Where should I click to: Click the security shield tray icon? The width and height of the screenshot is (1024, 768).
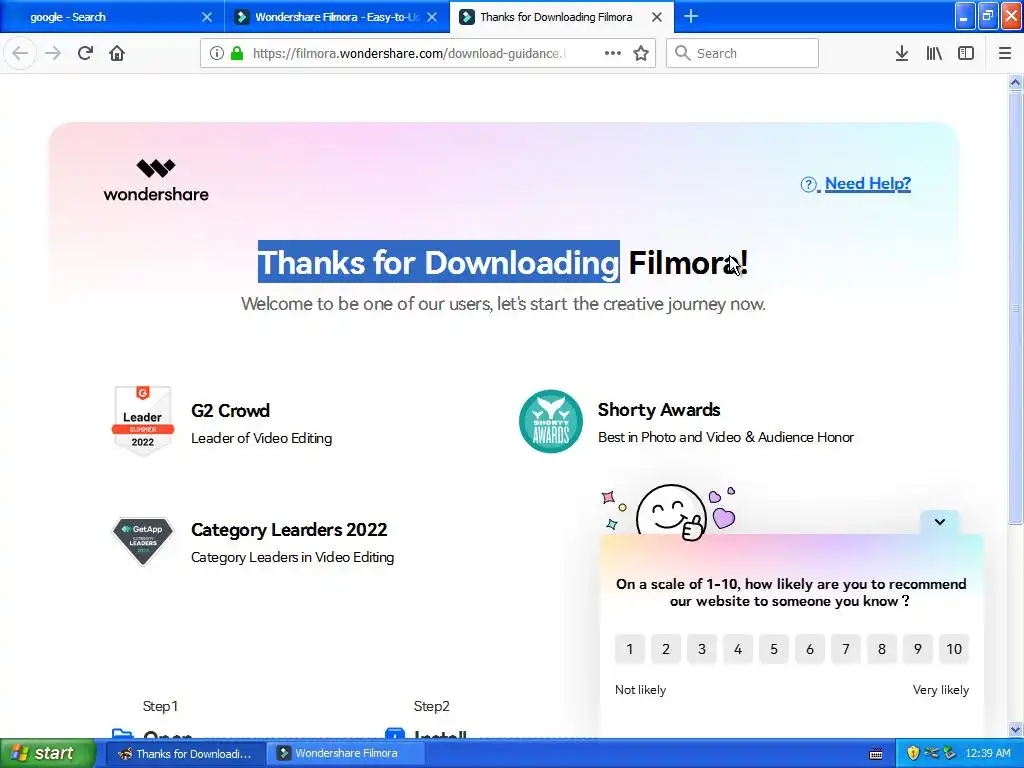coord(913,754)
